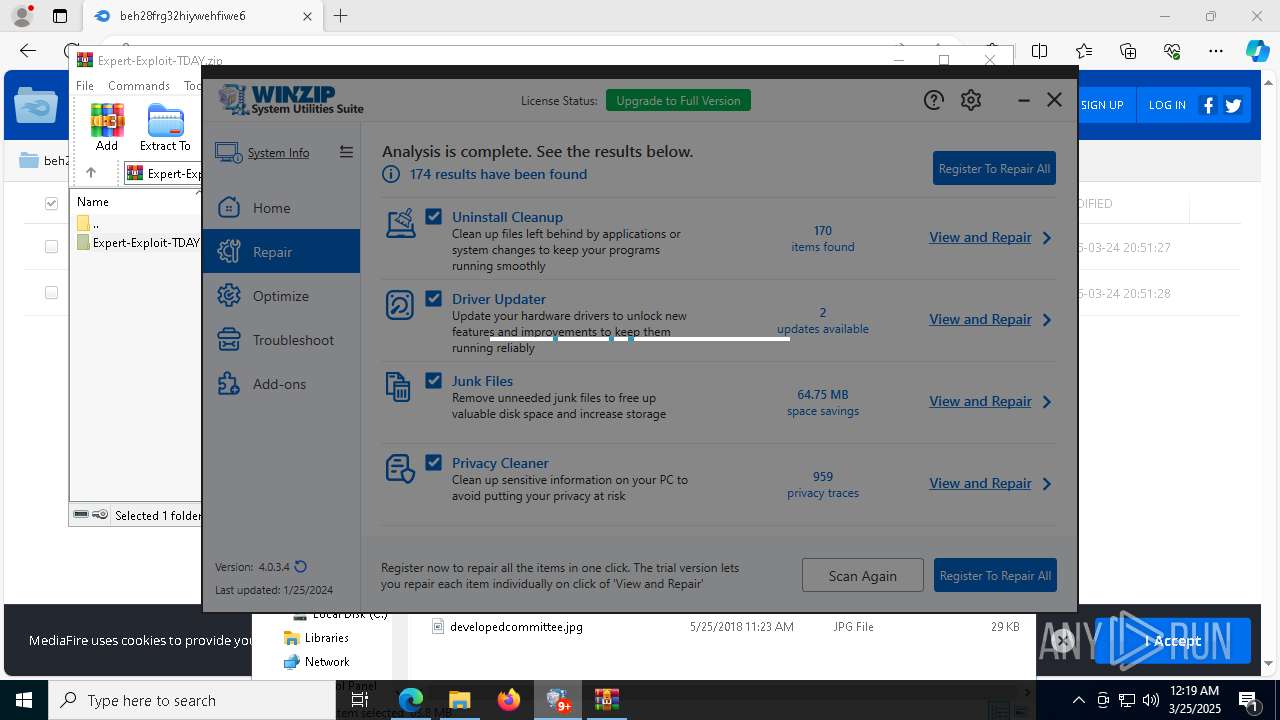Screen dimensions: 1280x720
Task: Click MediaFire Facebook icon
Action: (x=1208, y=105)
